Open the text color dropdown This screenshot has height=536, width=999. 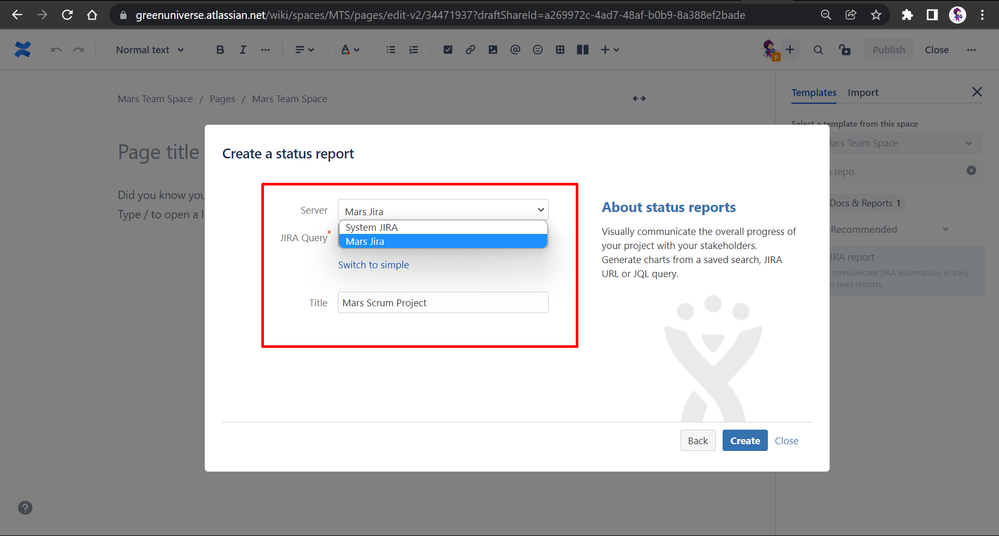350,50
